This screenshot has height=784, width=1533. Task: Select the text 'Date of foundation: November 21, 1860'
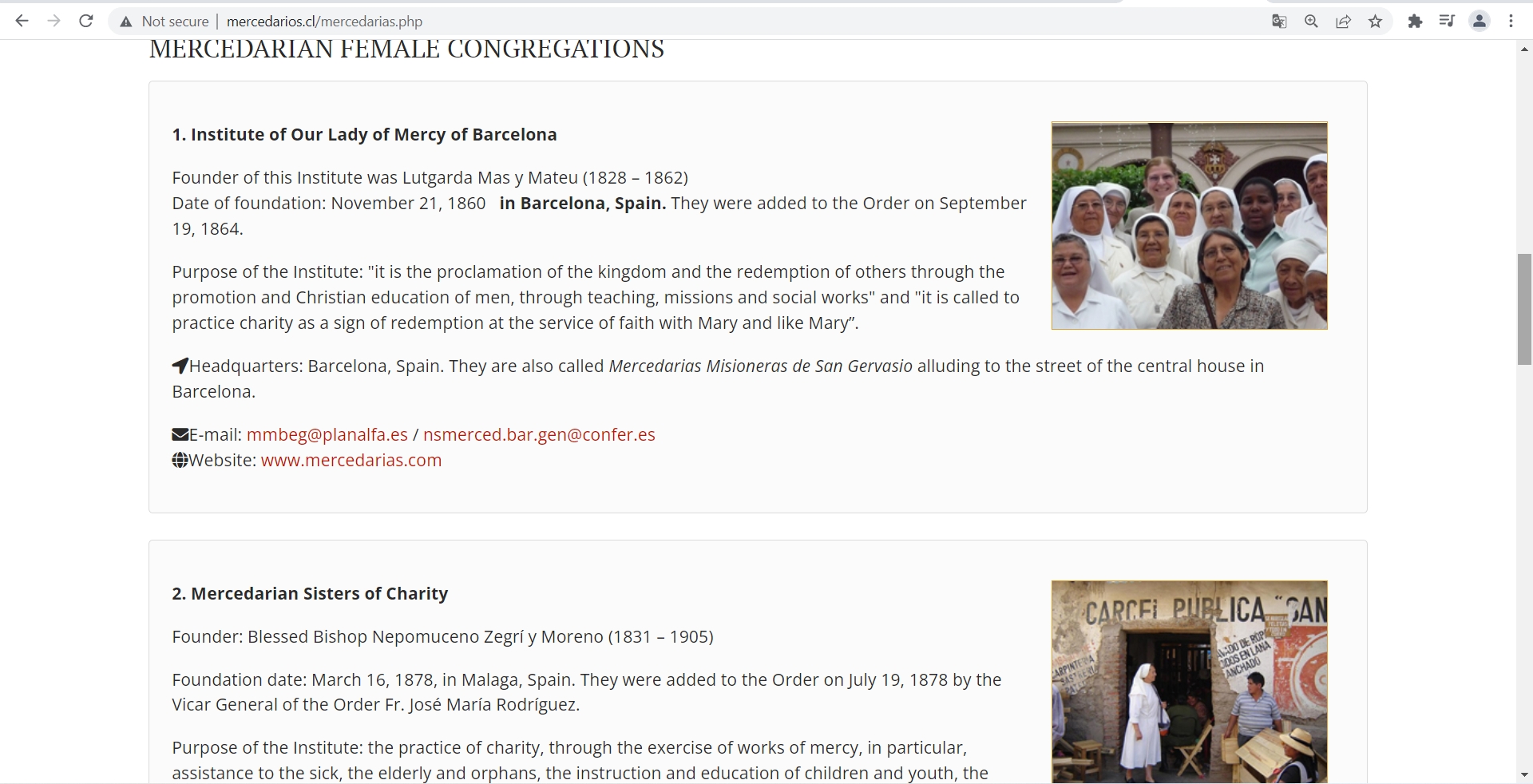tap(329, 203)
